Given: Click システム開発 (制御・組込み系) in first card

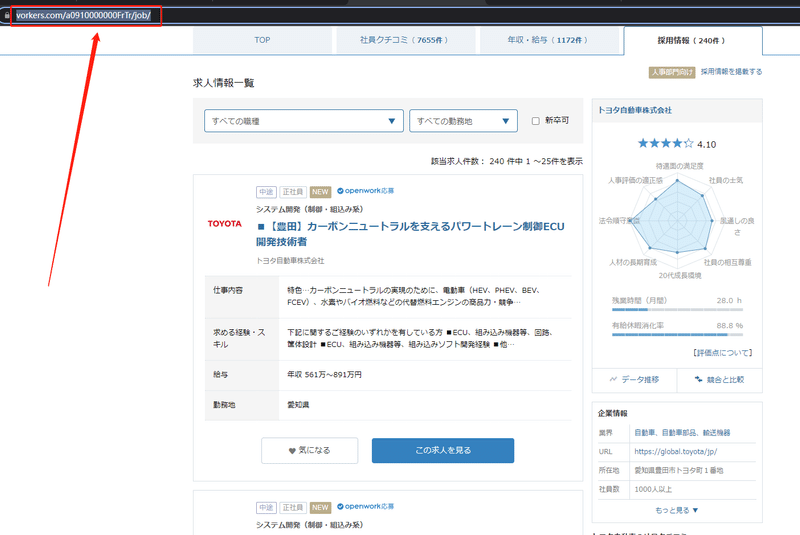Looking at the screenshot, I should (x=310, y=209).
